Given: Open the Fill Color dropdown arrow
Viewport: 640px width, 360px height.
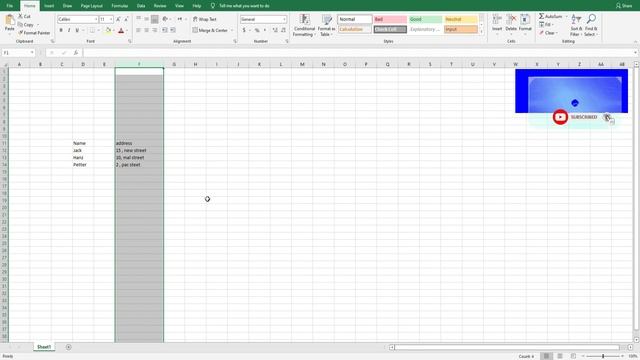Looking at the screenshot, I should pos(113,30).
